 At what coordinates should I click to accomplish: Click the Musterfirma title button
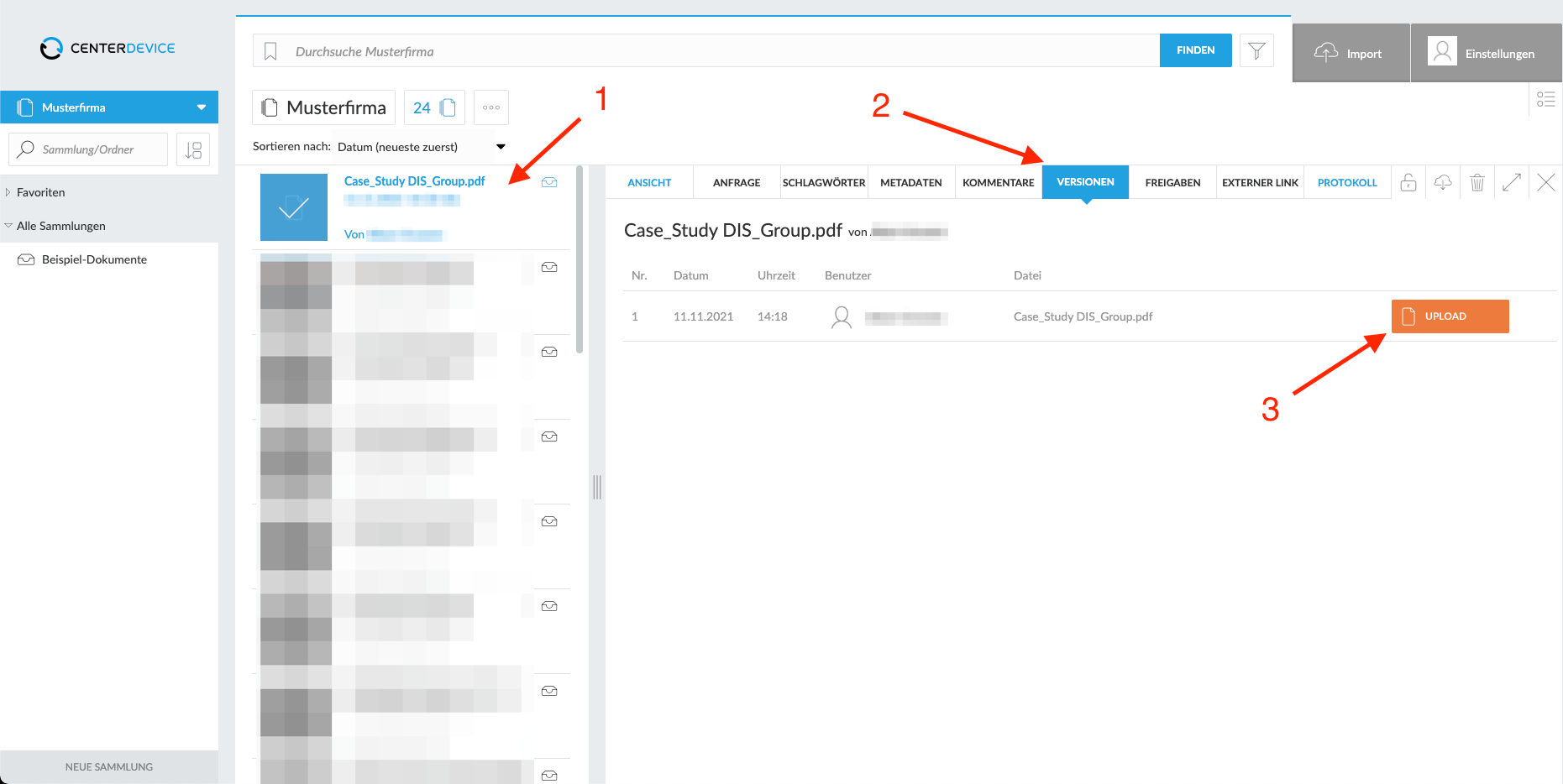point(324,107)
